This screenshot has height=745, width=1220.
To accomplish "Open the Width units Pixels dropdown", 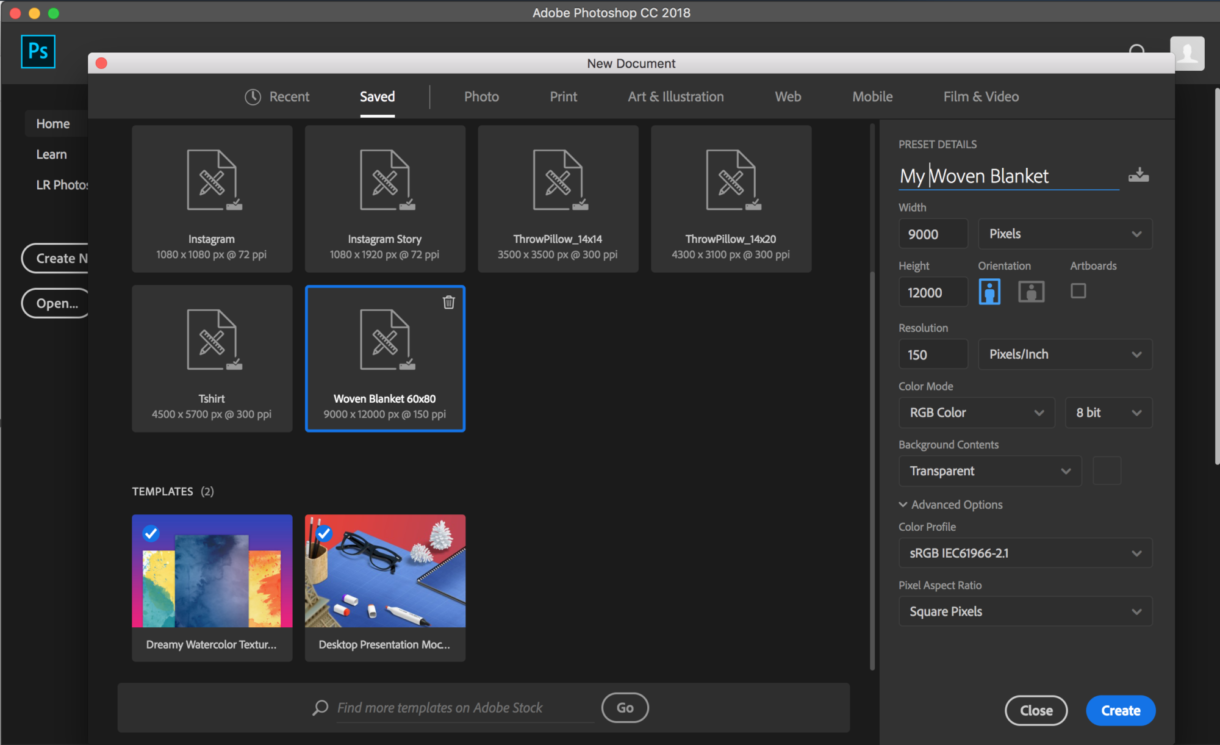I will point(1065,234).
